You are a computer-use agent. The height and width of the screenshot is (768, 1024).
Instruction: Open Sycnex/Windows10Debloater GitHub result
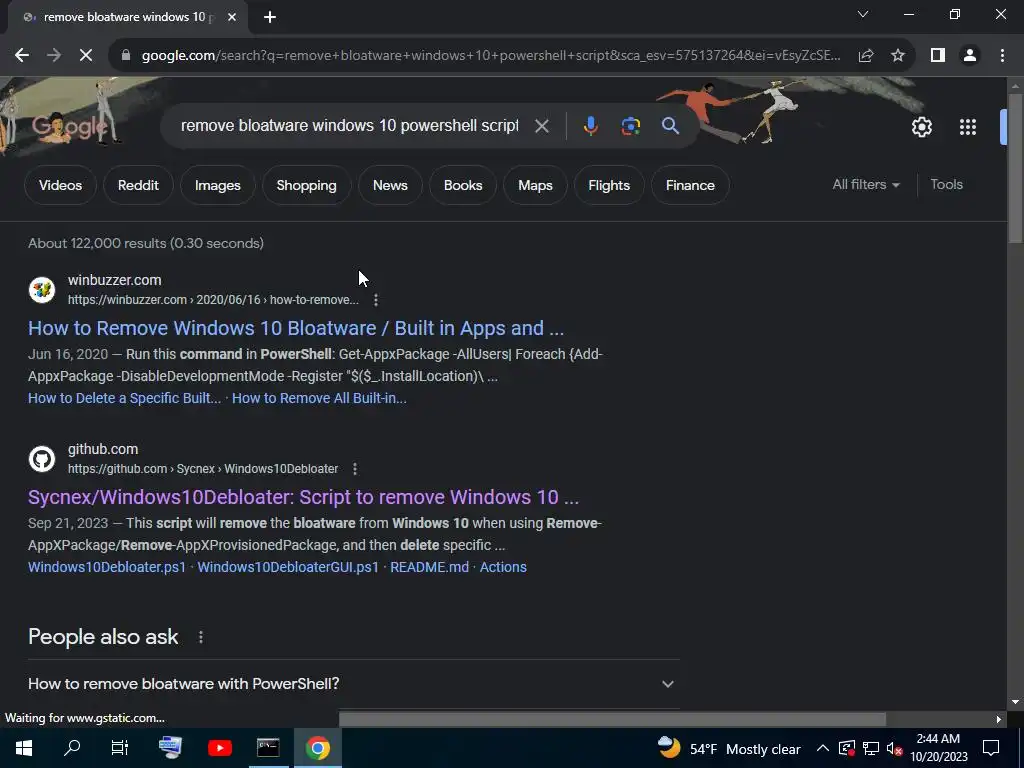coord(303,497)
